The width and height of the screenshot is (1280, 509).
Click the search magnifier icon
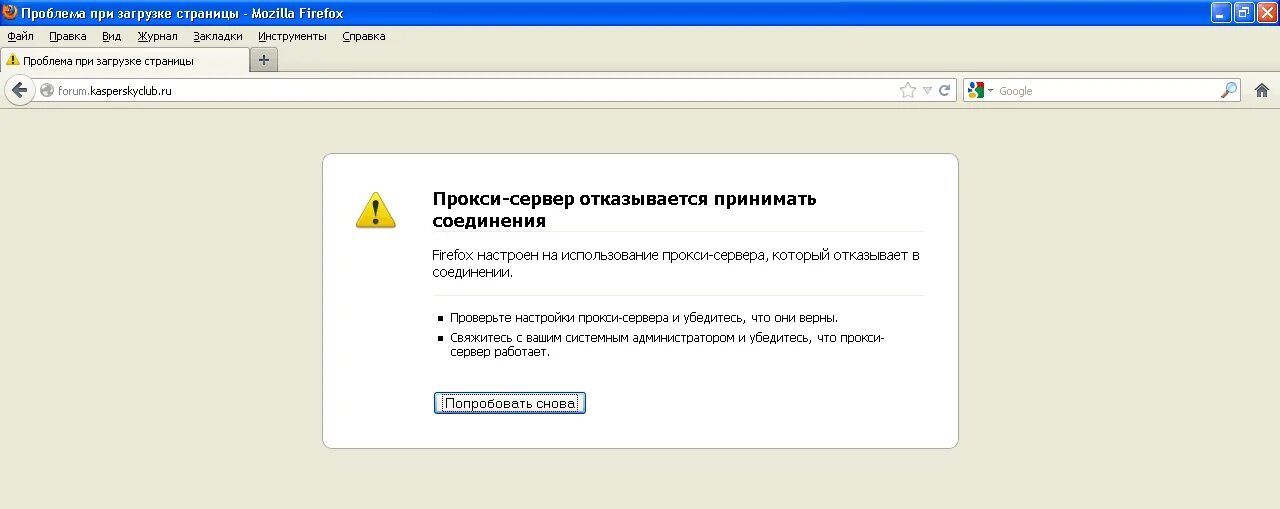coord(1229,90)
